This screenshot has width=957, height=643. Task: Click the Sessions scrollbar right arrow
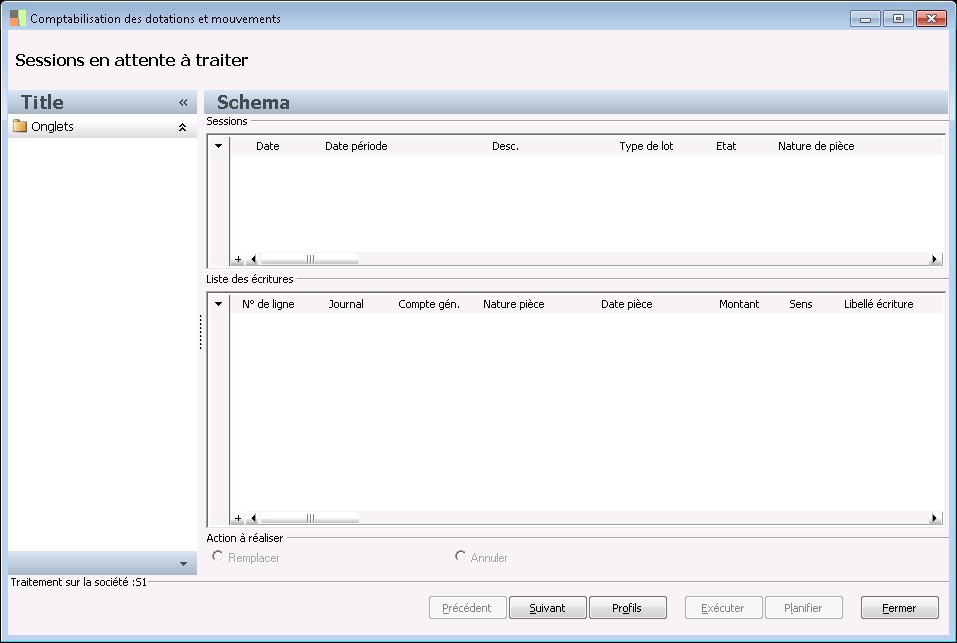click(934, 259)
